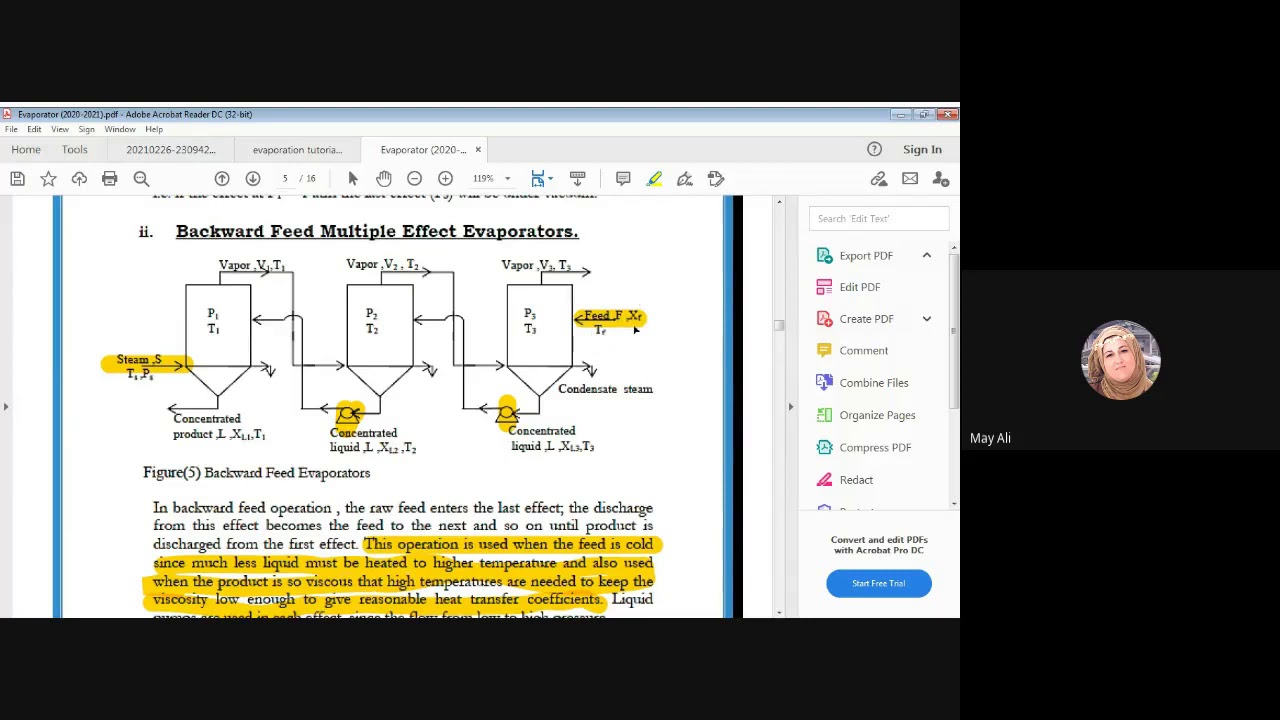Click the page number field
This screenshot has height=720, width=1280.
click(285, 179)
